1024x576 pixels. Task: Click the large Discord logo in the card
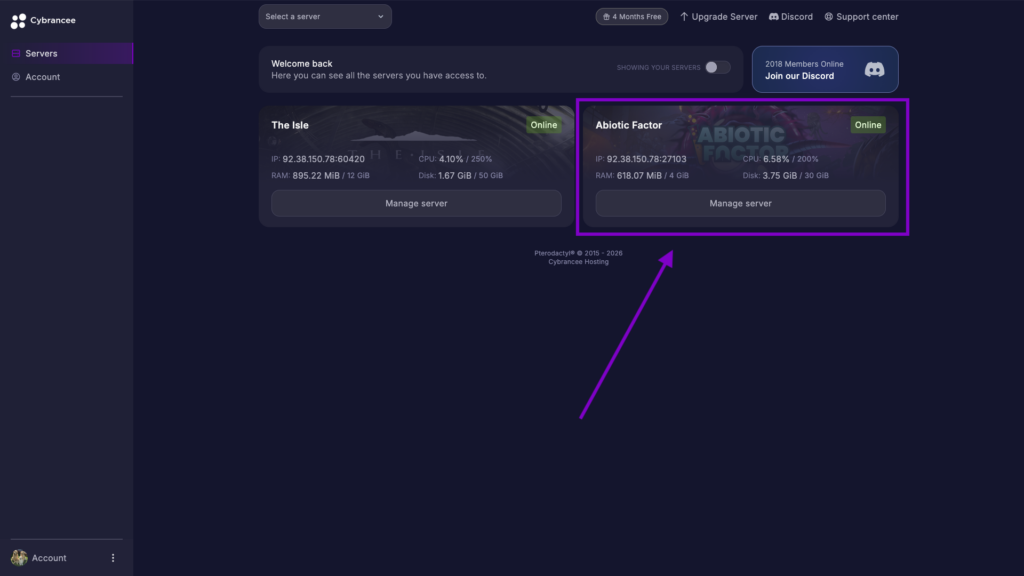[874, 69]
